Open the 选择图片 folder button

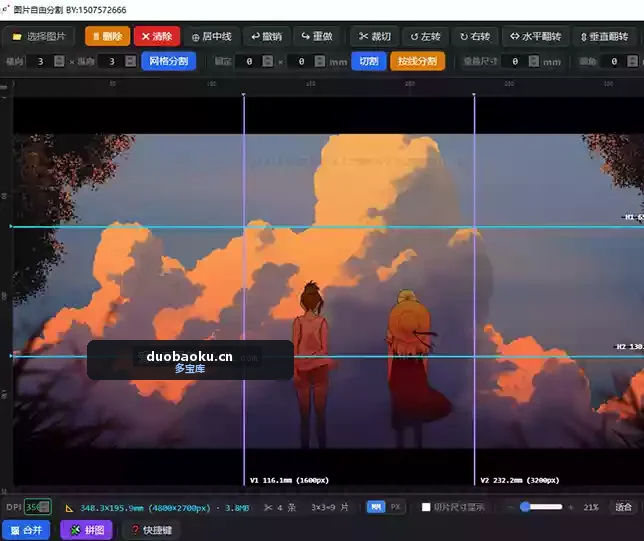click(39, 37)
